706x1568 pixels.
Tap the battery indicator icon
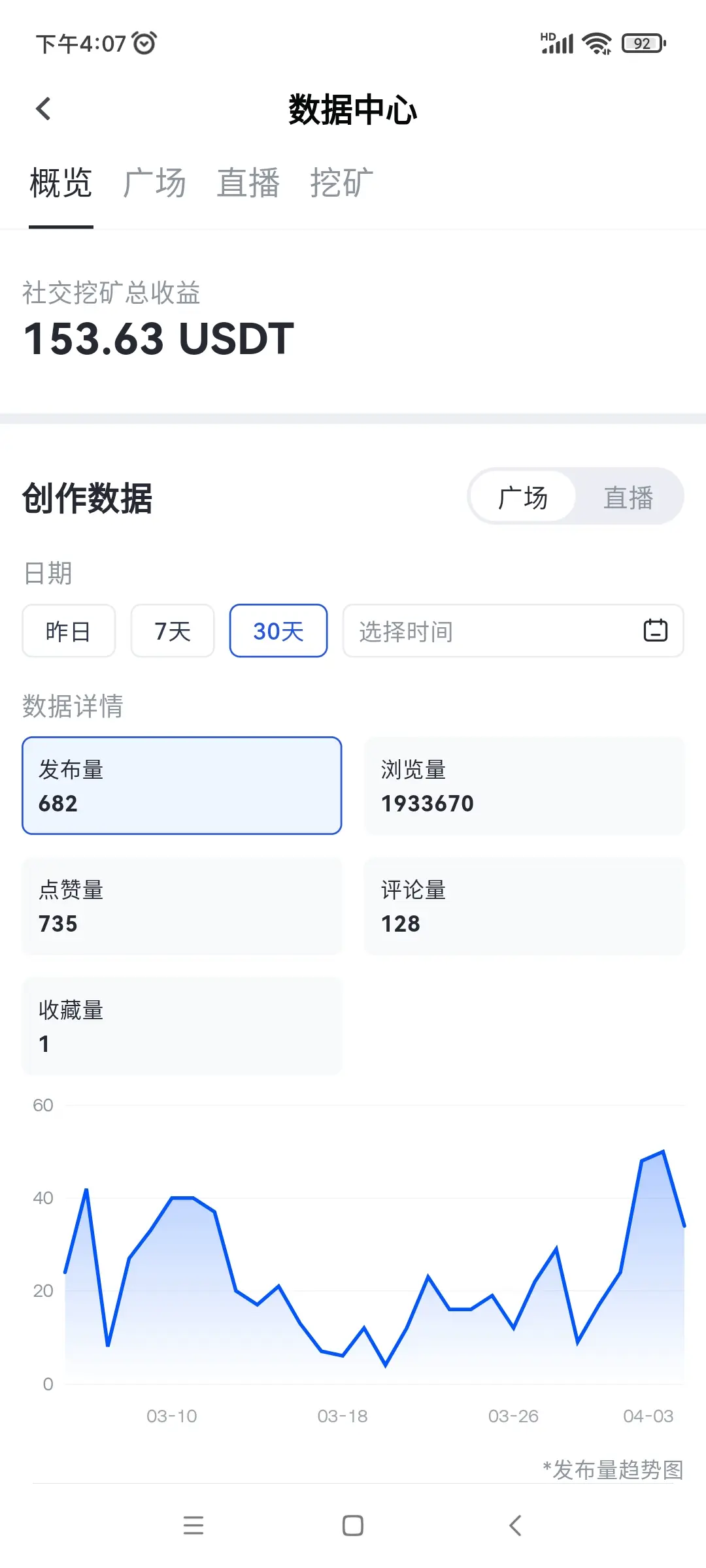(x=643, y=44)
